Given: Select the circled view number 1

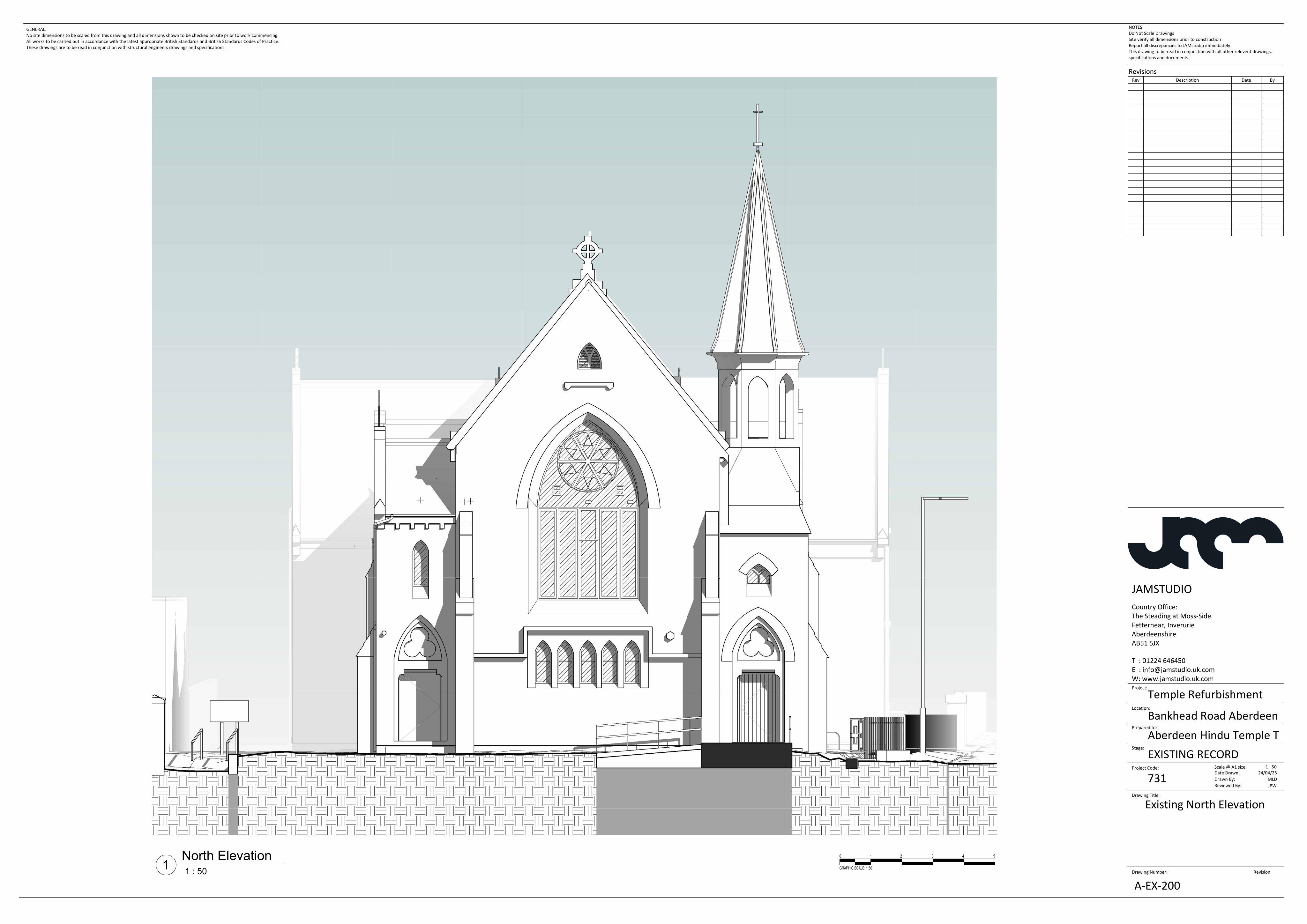Looking at the screenshot, I should [166, 865].
